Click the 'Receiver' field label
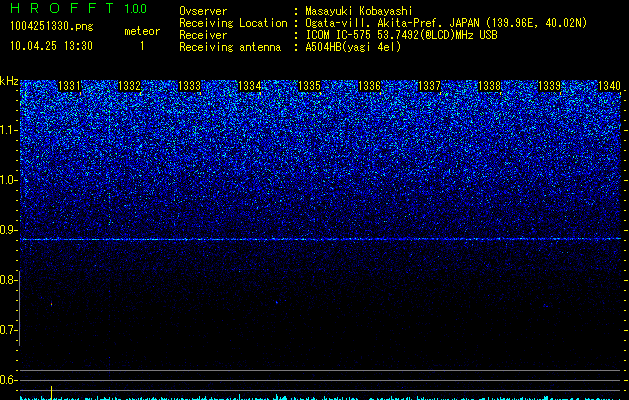This screenshot has height=400, width=629. click(203, 35)
